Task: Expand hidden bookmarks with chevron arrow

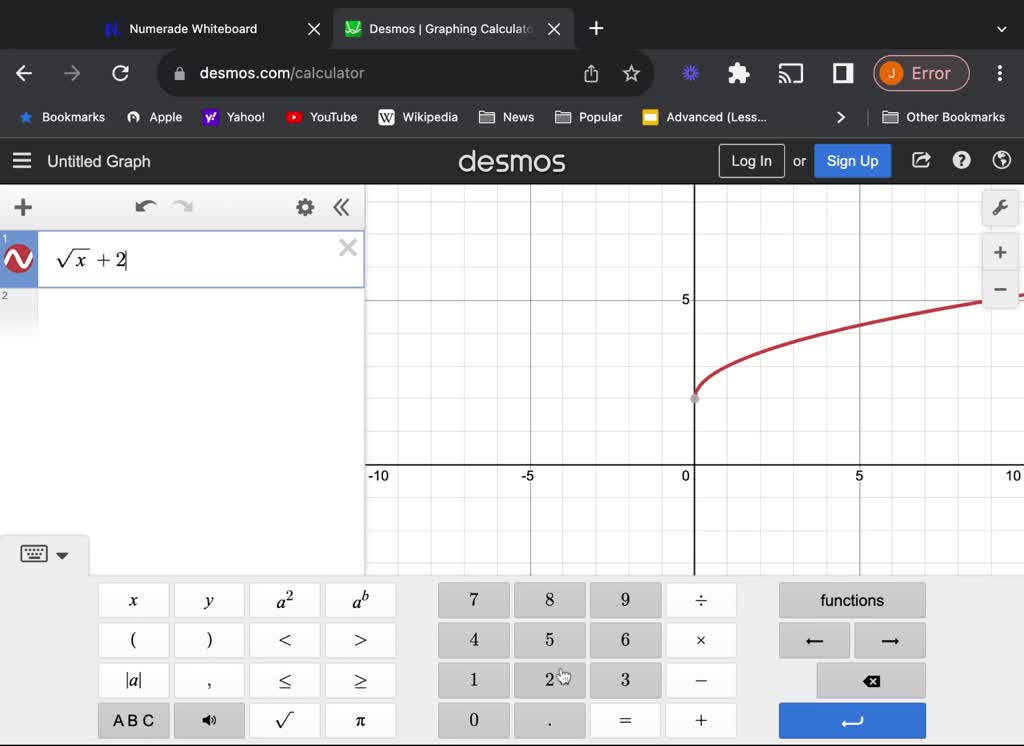Action: coord(841,117)
